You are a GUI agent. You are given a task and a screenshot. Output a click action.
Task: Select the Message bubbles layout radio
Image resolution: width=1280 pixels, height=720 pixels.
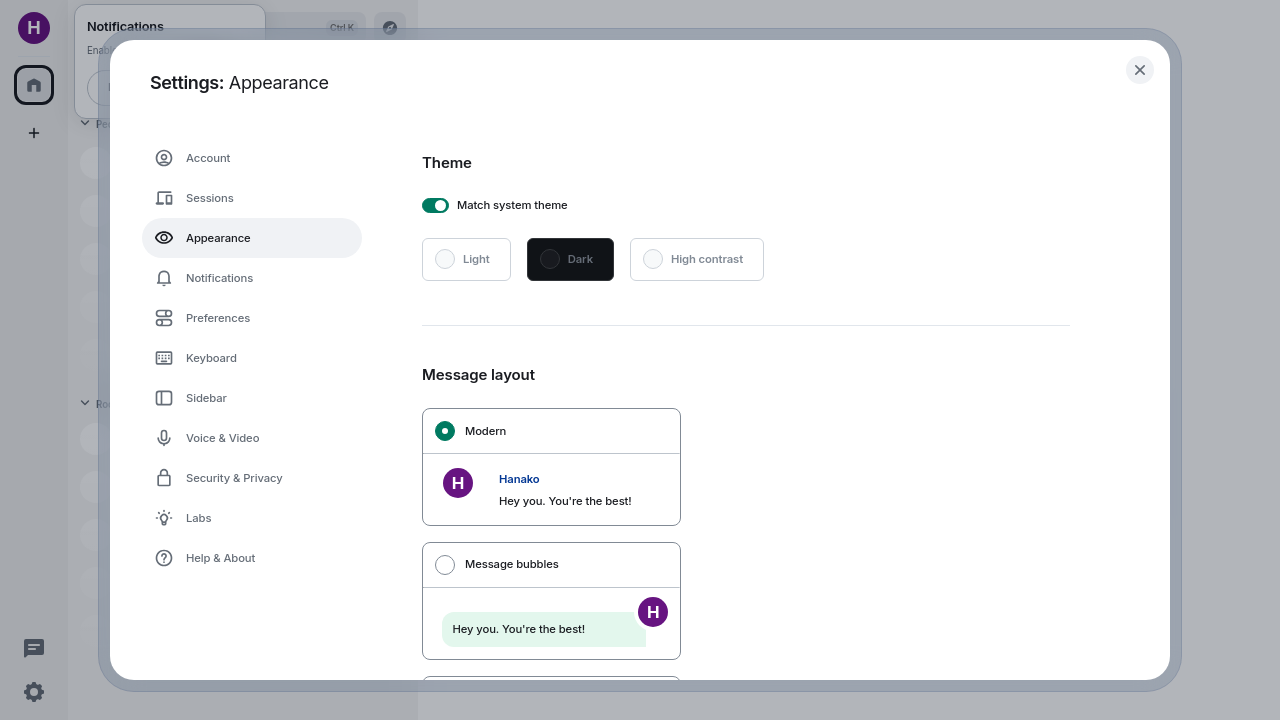(x=445, y=565)
